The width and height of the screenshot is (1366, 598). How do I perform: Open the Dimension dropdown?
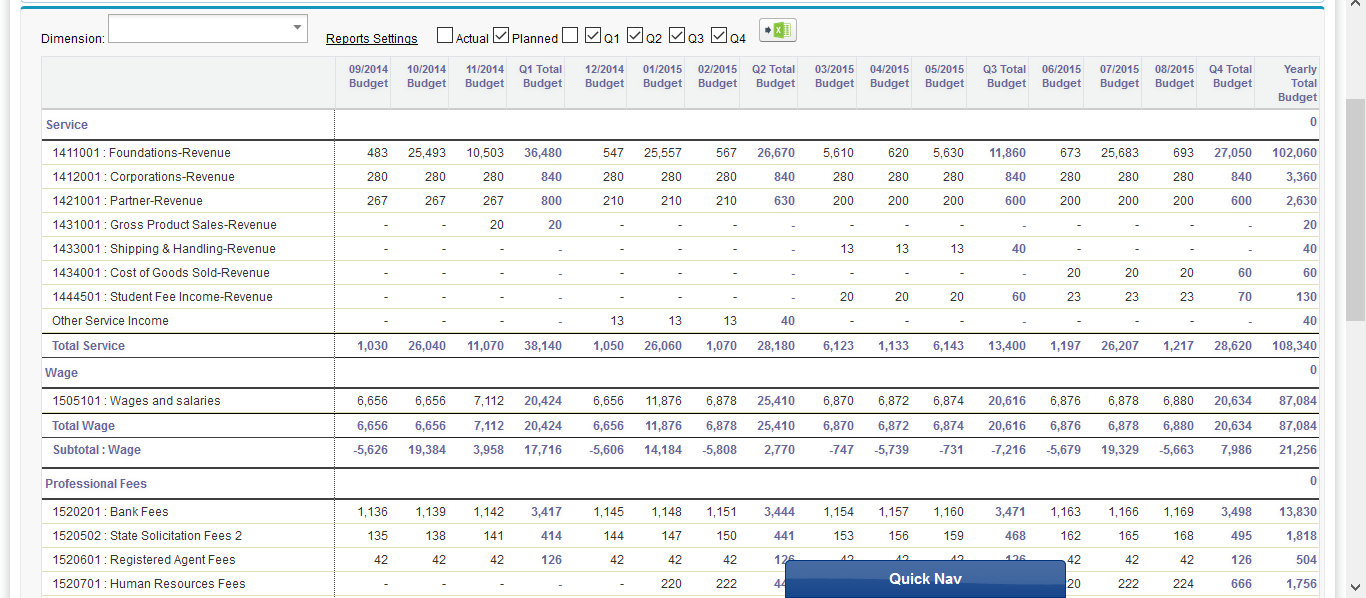pos(296,28)
